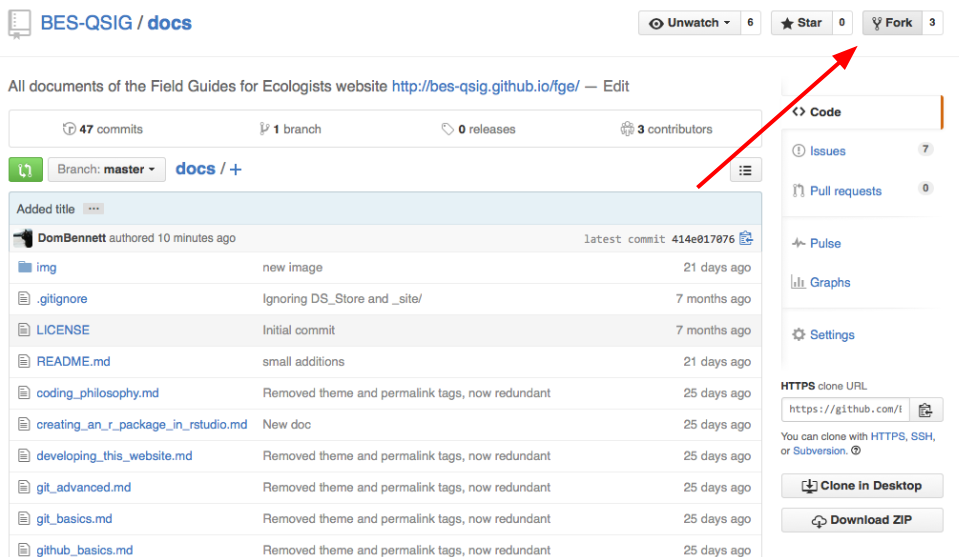Open DomBennett's profile link
959x557 pixels.
tap(72, 238)
